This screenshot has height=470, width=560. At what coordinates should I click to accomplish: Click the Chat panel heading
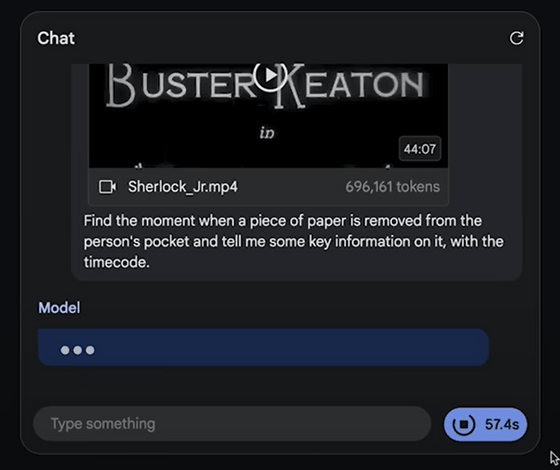56,38
